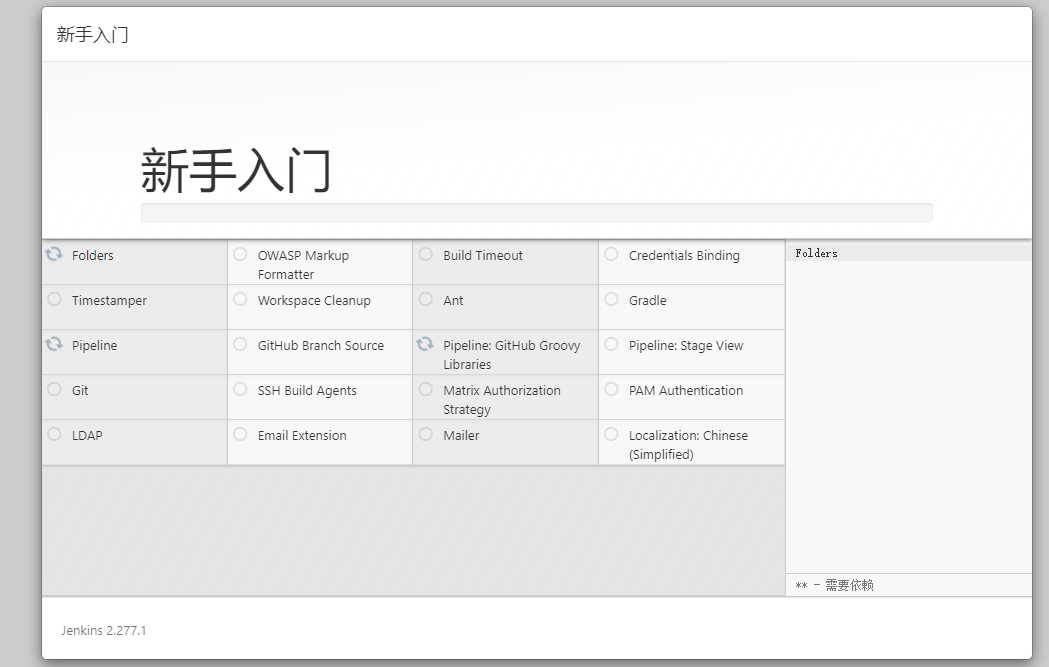Viewport: 1049px width, 667px height.
Task: Click the GitHub Branch Source plugin label
Action: pos(320,346)
